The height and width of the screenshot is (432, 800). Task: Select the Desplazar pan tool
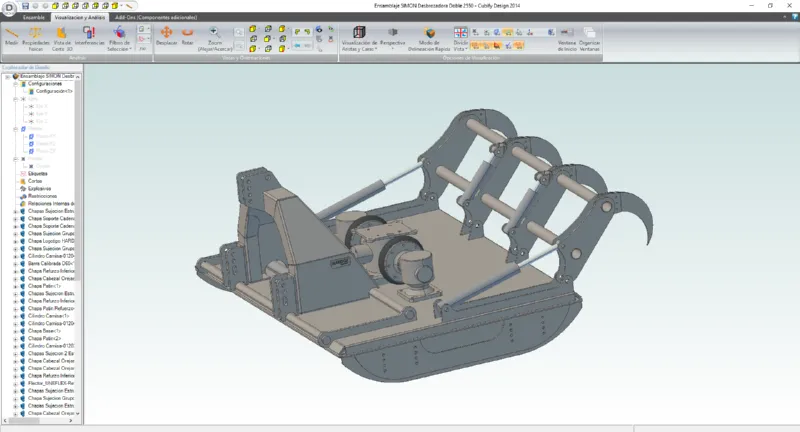click(x=166, y=38)
